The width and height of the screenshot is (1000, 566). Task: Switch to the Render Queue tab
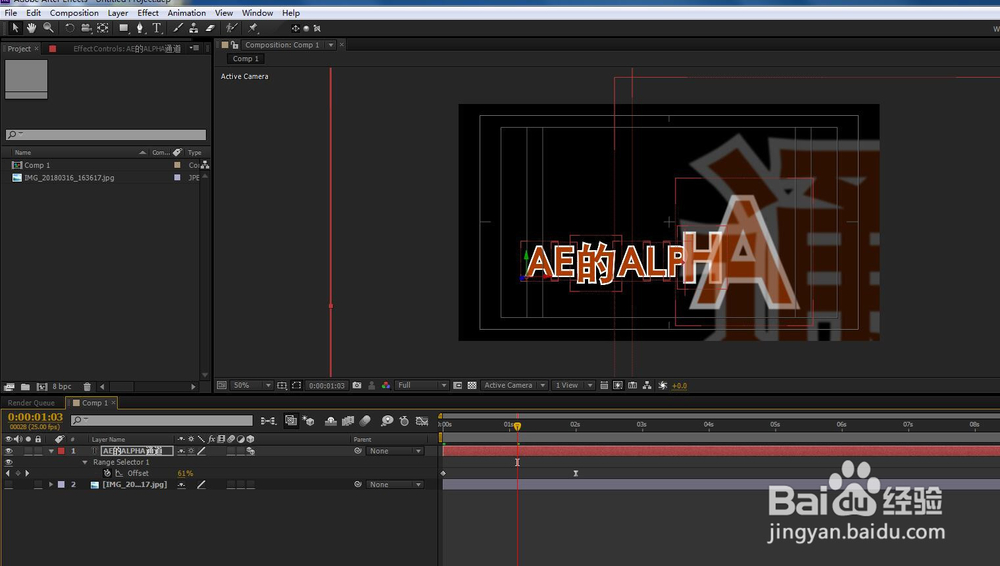tap(31, 403)
